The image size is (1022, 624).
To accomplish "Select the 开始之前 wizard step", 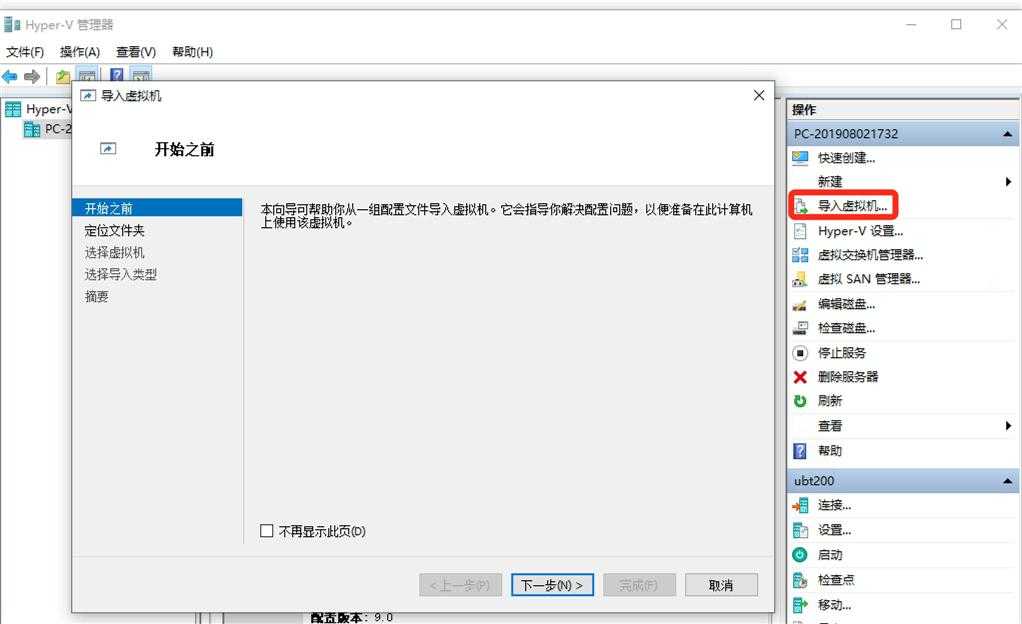I will [x=157, y=208].
